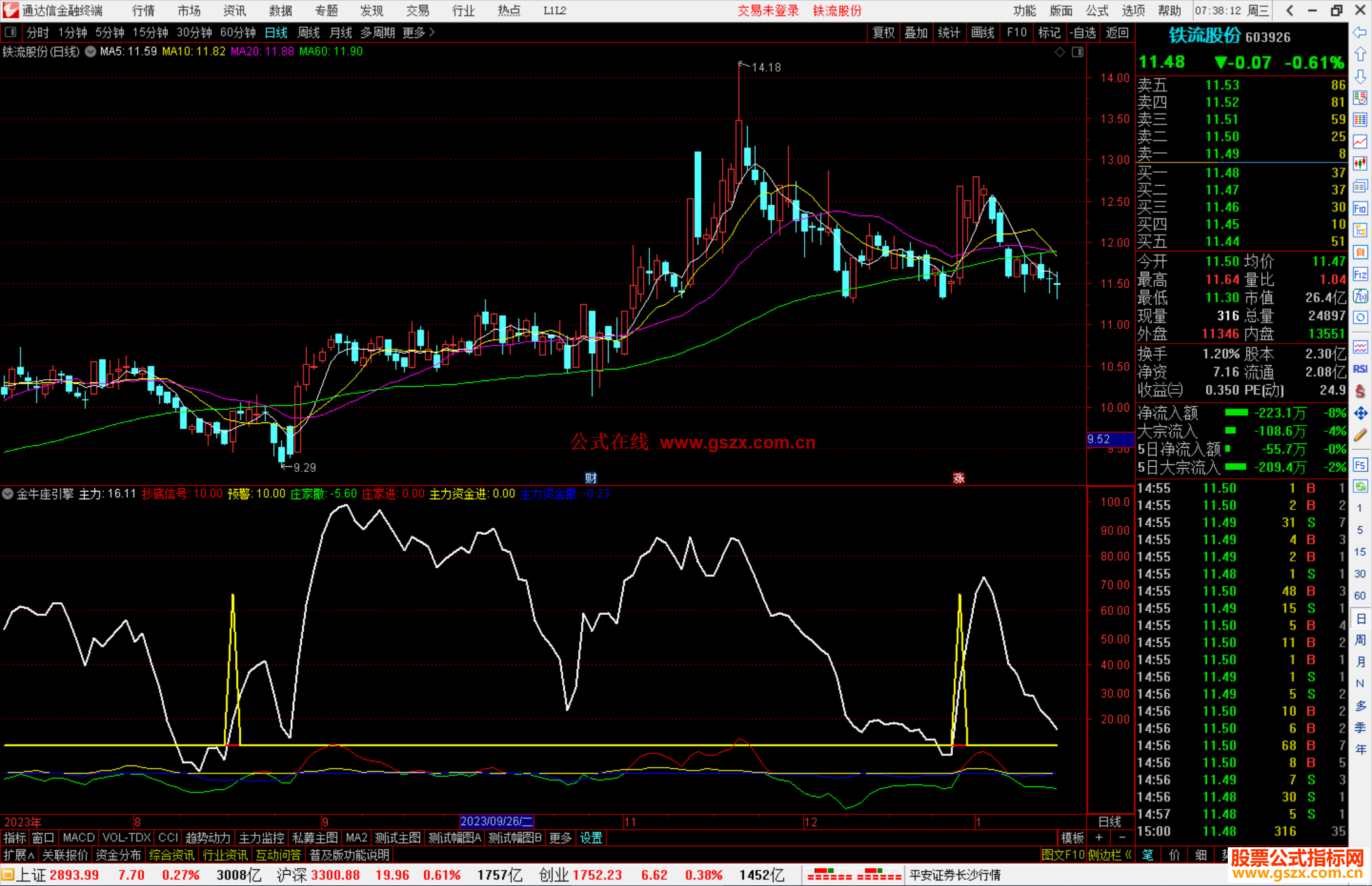Click the candlestick chart sidebar icon
This screenshot has height=886, width=1372.
pyautogui.click(x=1360, y=164)
